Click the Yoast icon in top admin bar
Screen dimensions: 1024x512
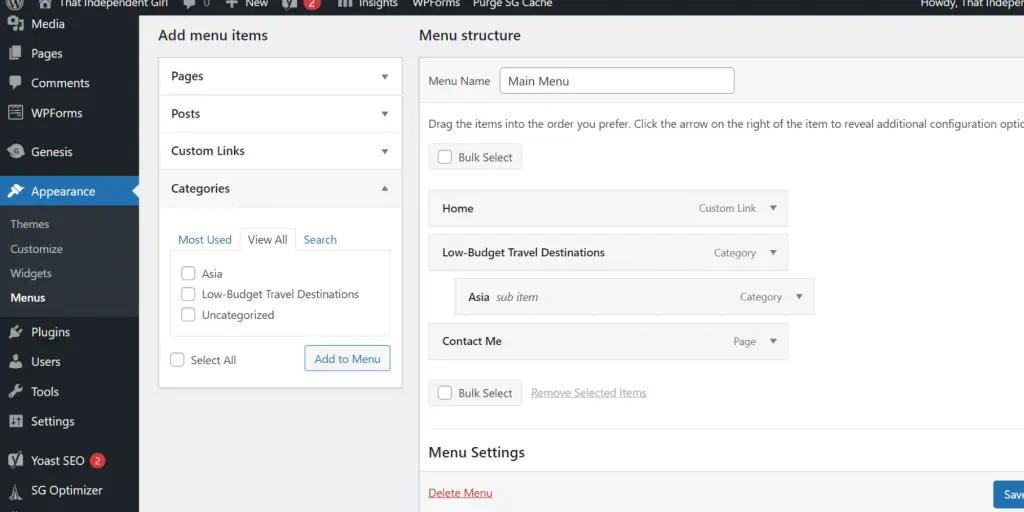pyautogui.click(x=289, y=4)
